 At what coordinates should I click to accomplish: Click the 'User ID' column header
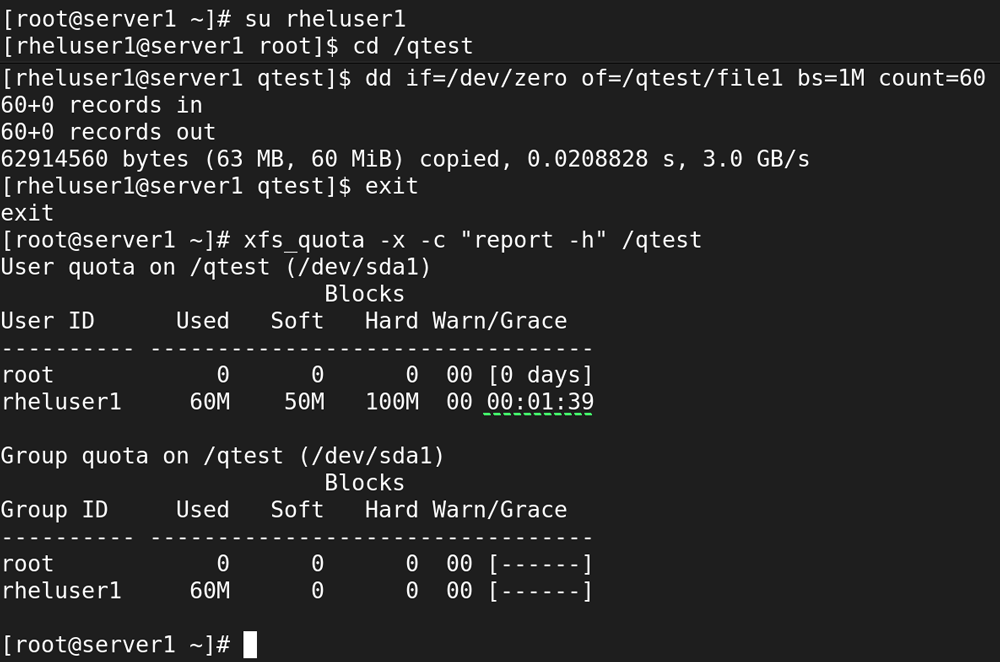47,321
